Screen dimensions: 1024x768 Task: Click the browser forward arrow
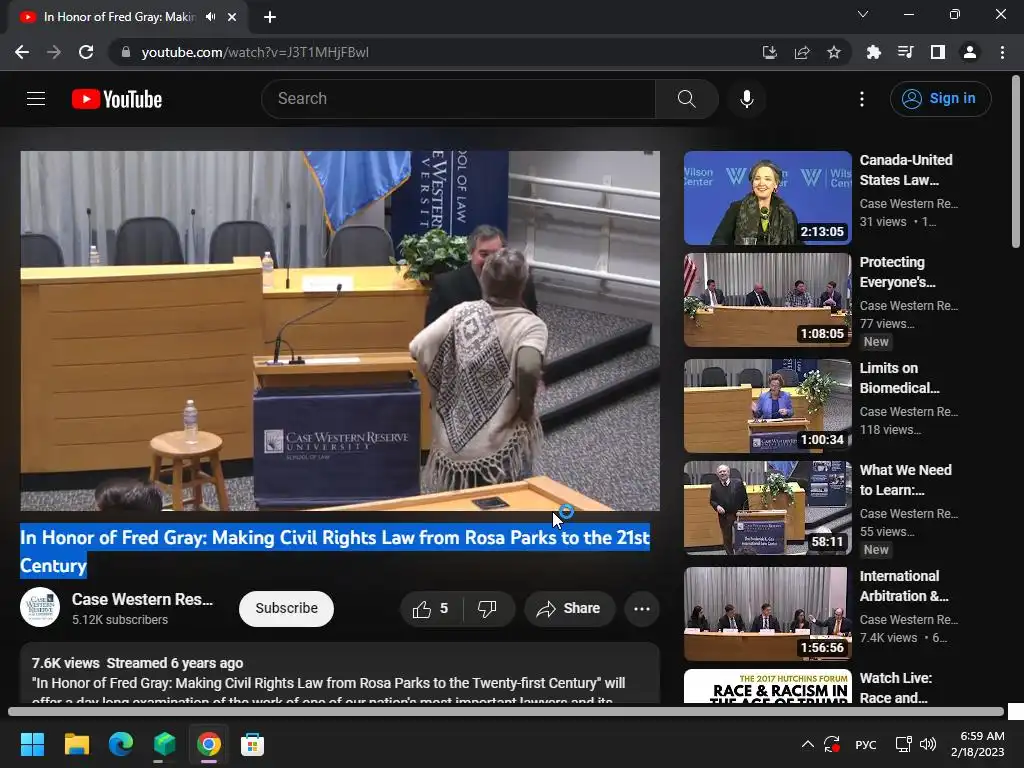[x=54, y=52]
